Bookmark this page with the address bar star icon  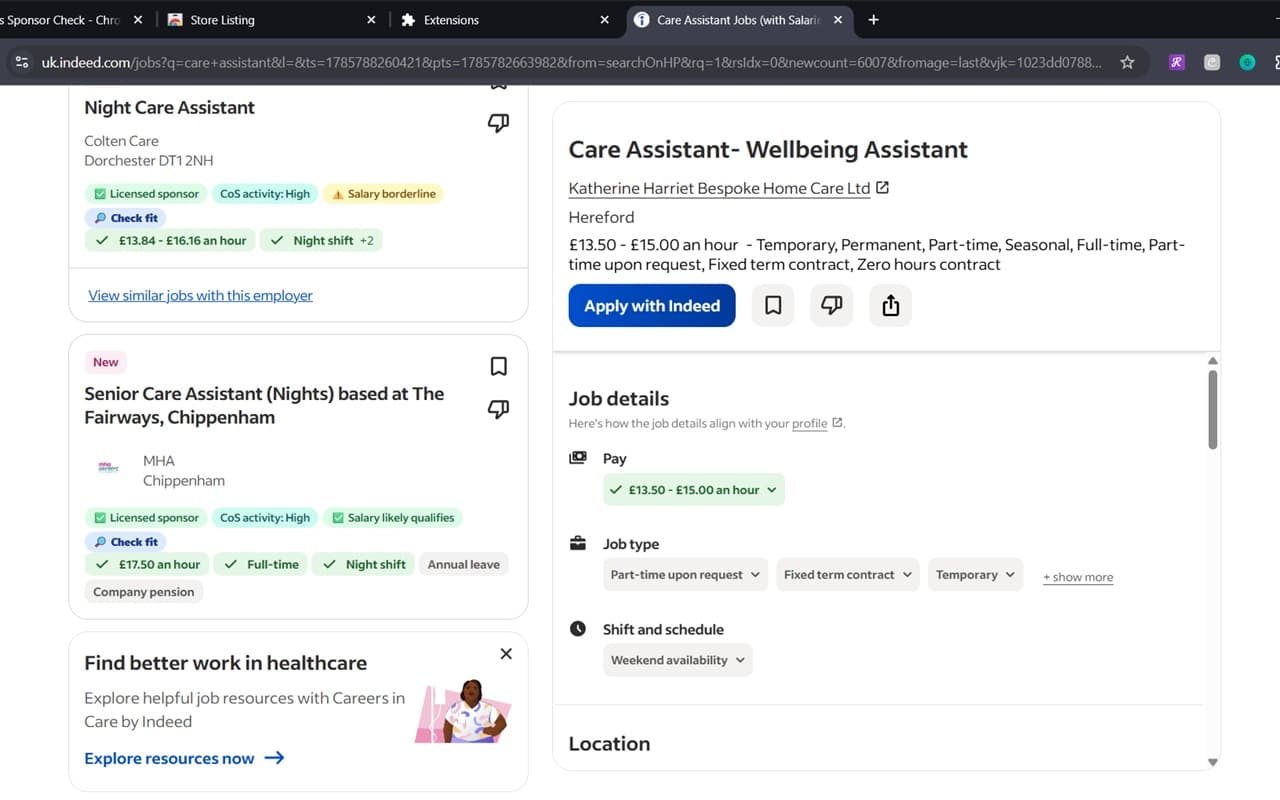click(1127, 62)
